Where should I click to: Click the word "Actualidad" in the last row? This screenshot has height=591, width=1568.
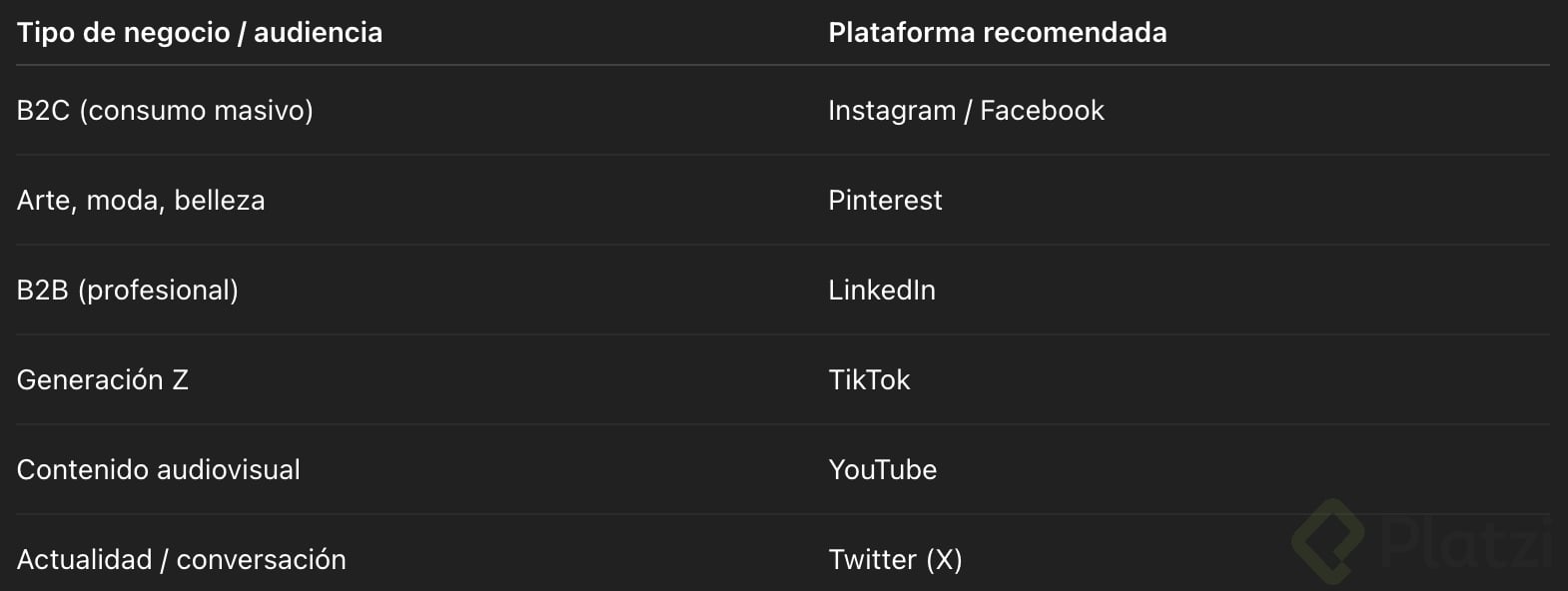point(85,559)
